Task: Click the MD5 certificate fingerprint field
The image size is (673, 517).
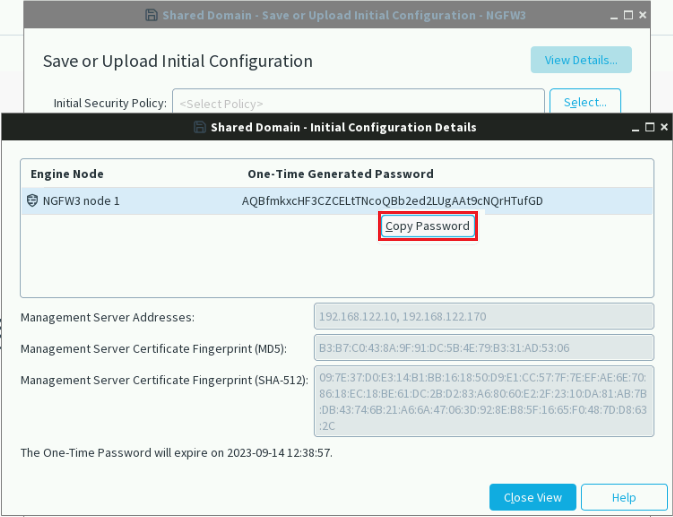Action: coord(484,348)
